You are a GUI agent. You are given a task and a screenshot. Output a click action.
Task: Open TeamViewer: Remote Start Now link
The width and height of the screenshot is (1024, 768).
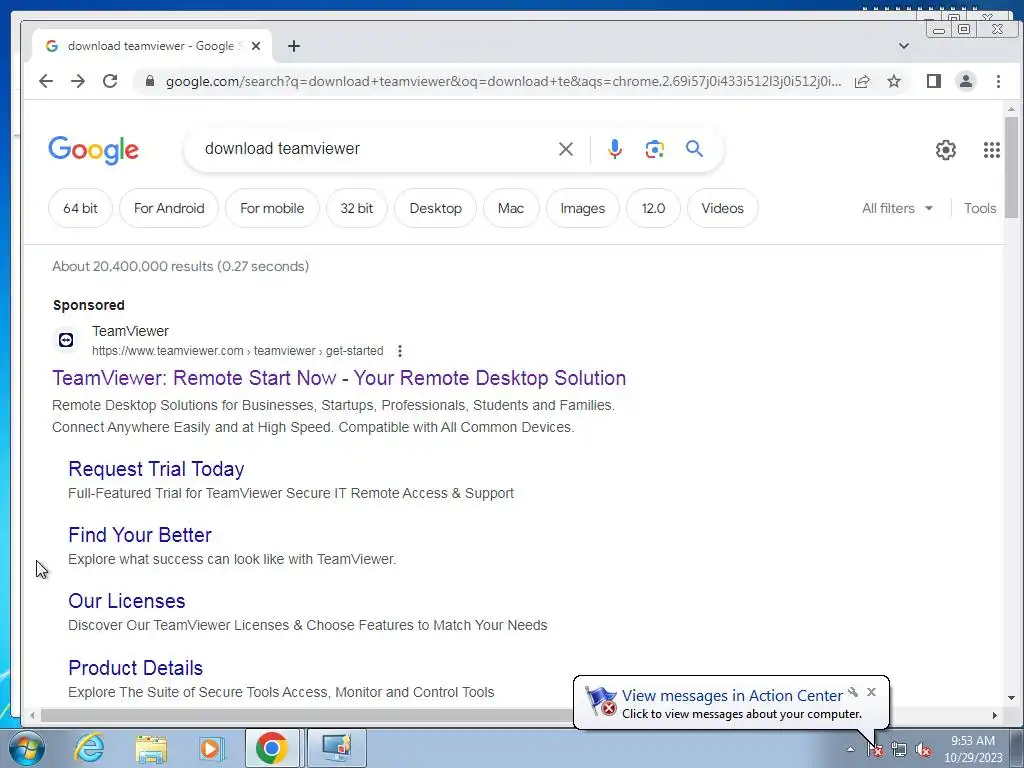(x=339, y=378)
